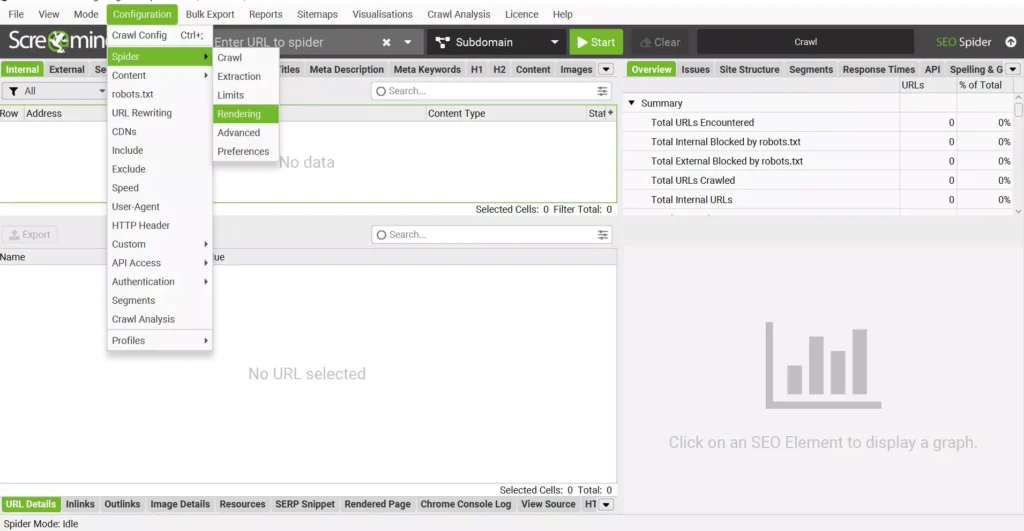Image resolution: width=1024 pixels, height=531 pixels.
Task: Open the Help menu
Action: click(562, 14)
